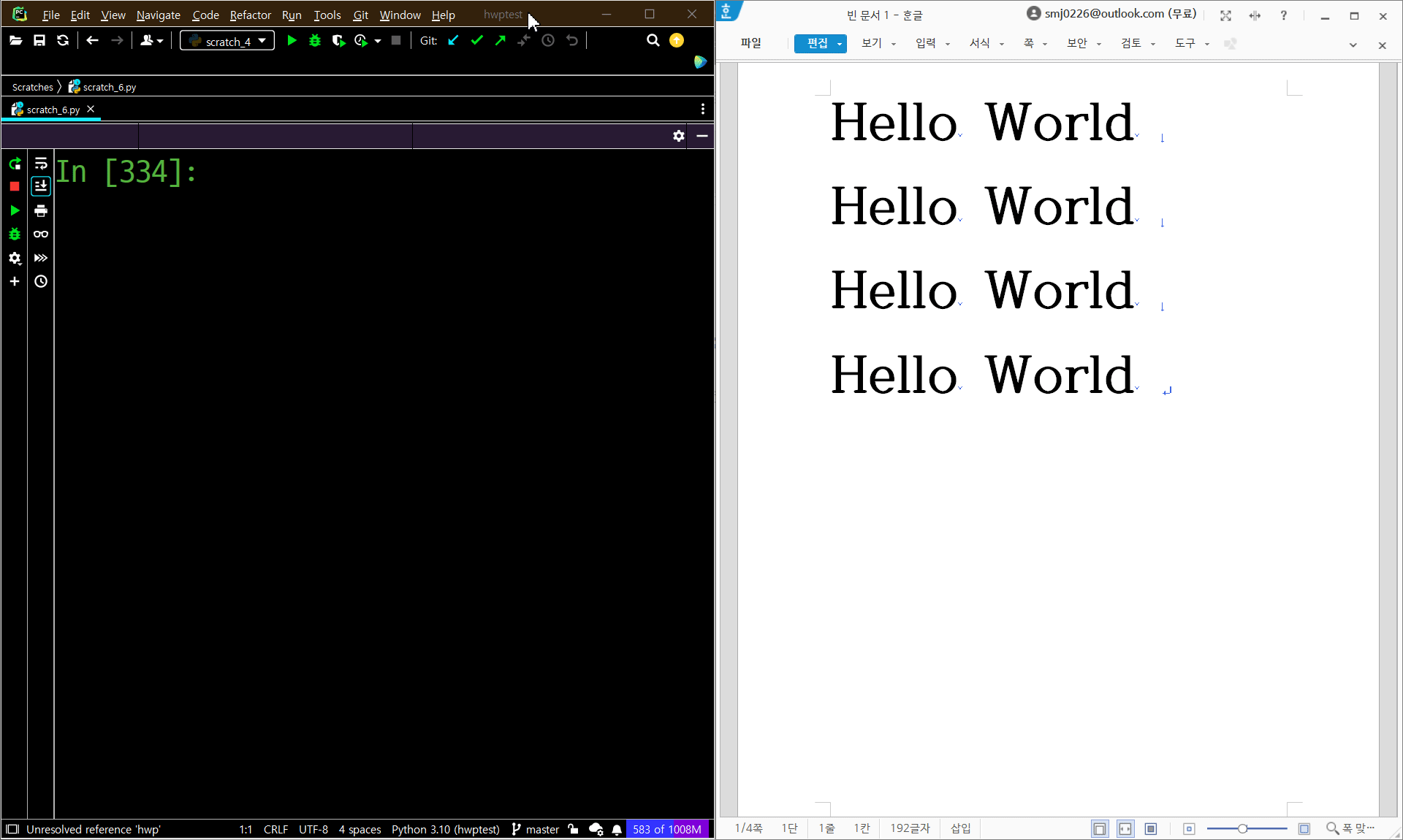The width and height of the screenshot is (1403, 840).
Task: Click the Git commit checkmark icon
Action: click(477, 41)
